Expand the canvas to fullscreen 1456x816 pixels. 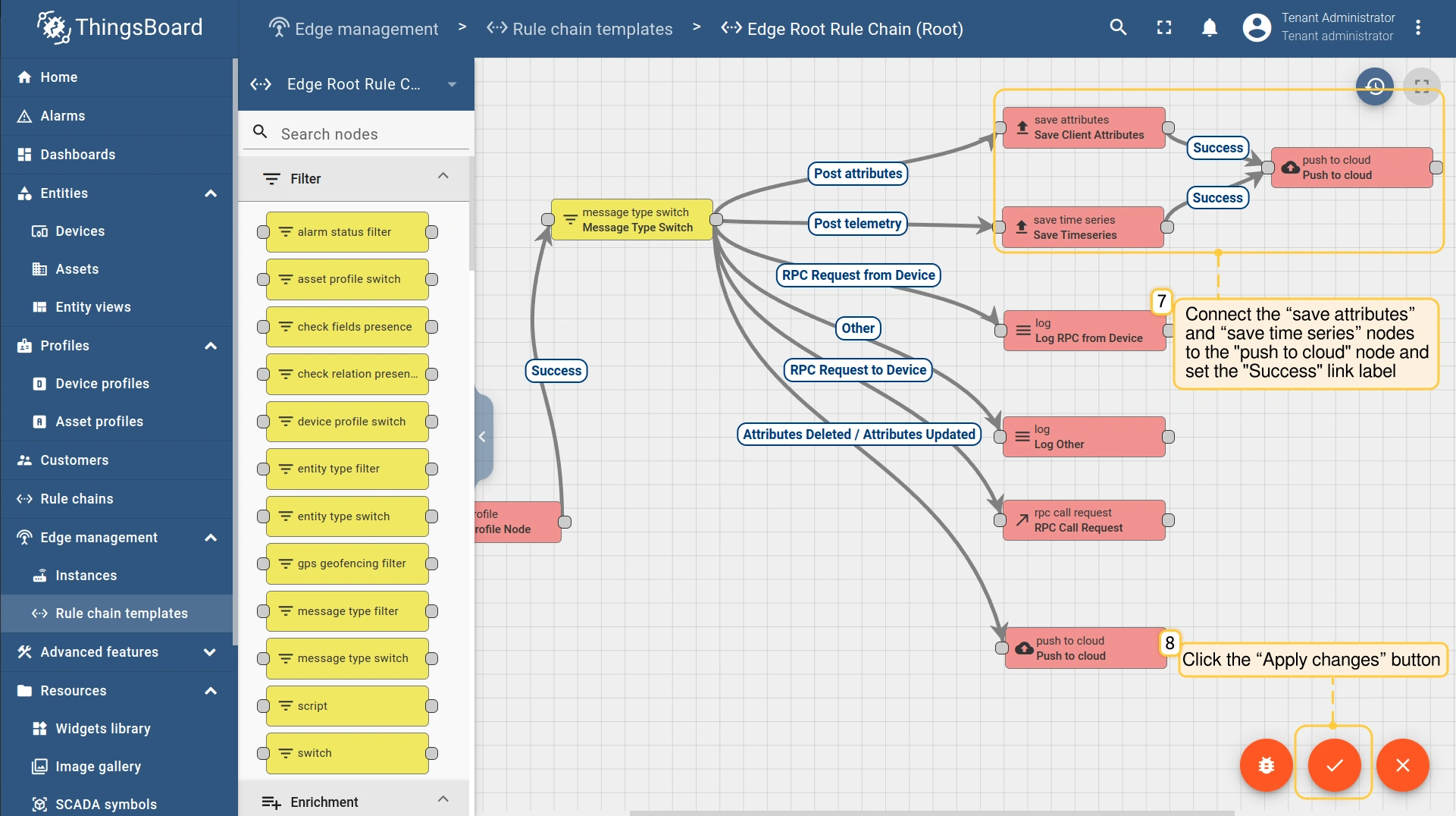tap(1422, 87)
